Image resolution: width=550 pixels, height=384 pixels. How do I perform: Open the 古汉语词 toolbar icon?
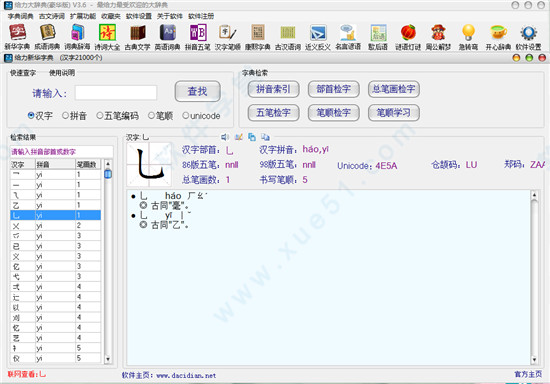pyautogui.click(x=288, y=37)
